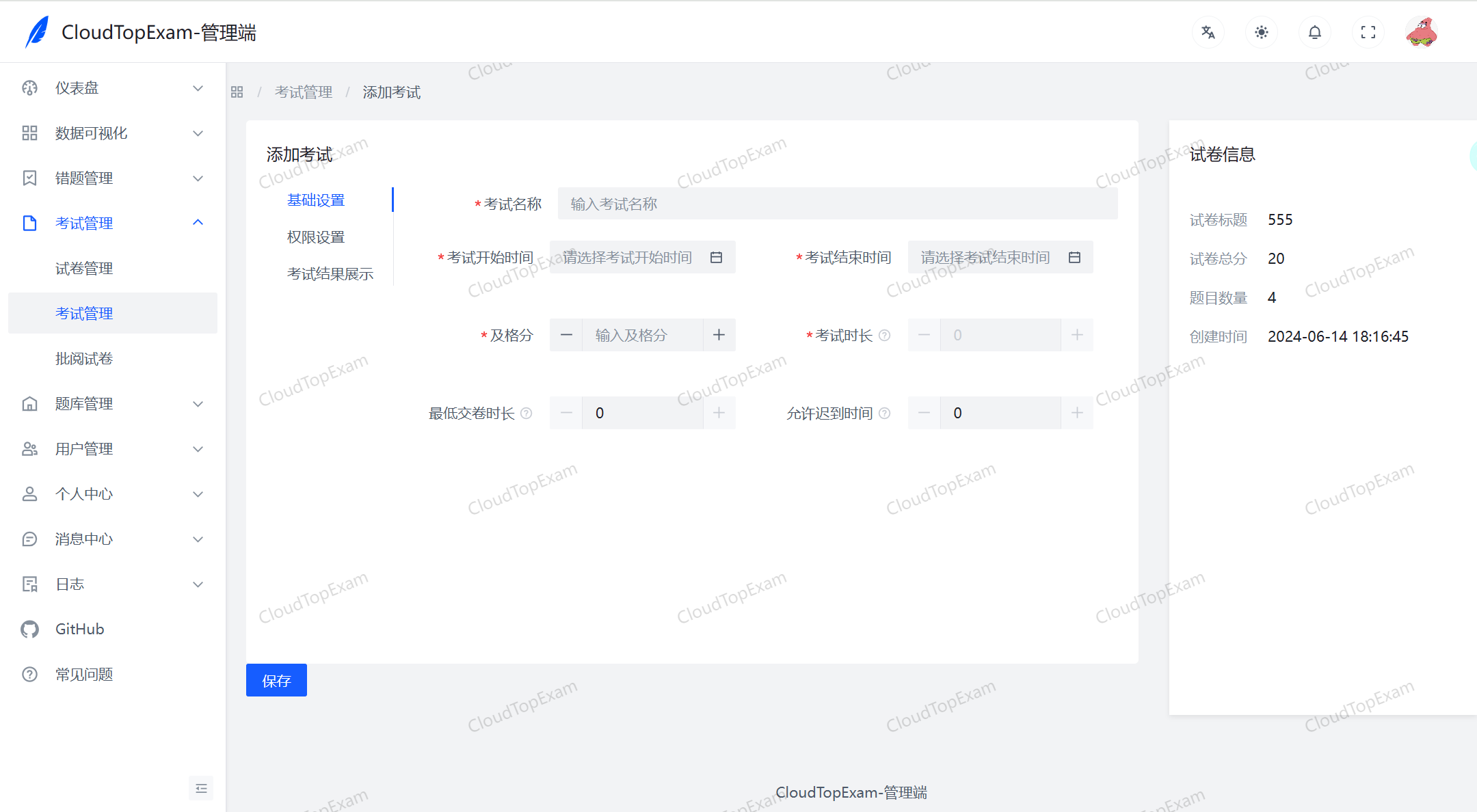Enter fullscreen via the expand icon

(x=1368, y=31)
